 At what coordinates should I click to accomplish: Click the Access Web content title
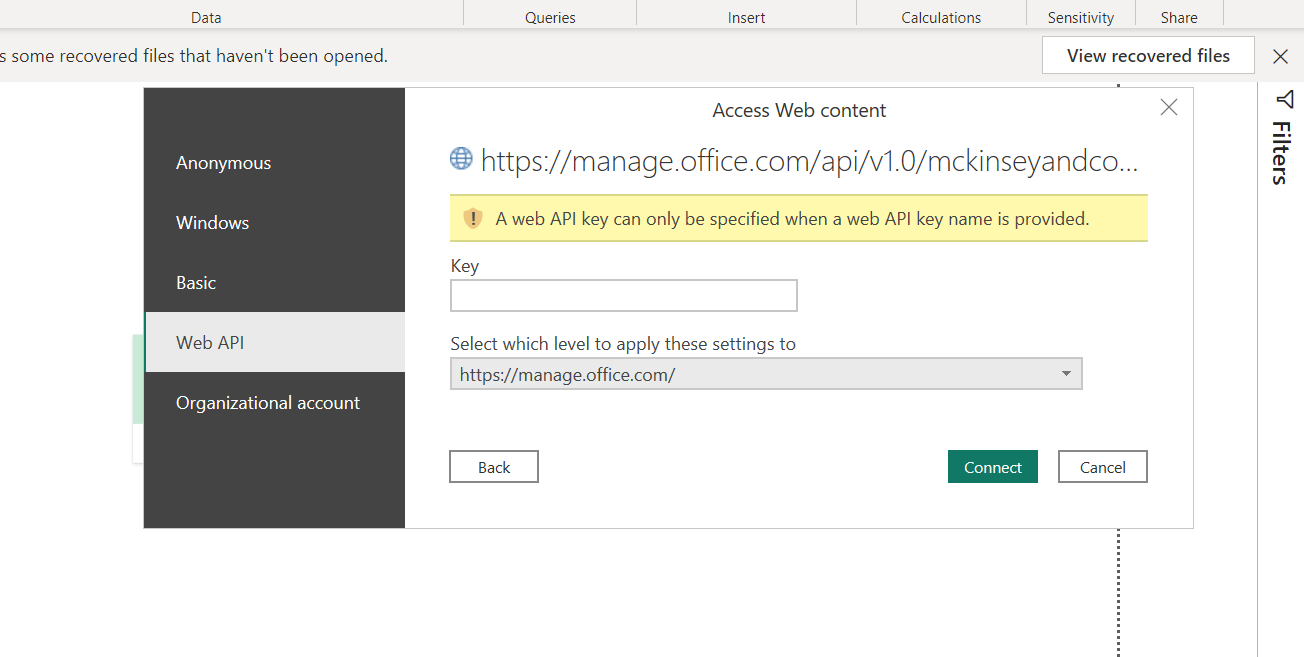[799, 110]
